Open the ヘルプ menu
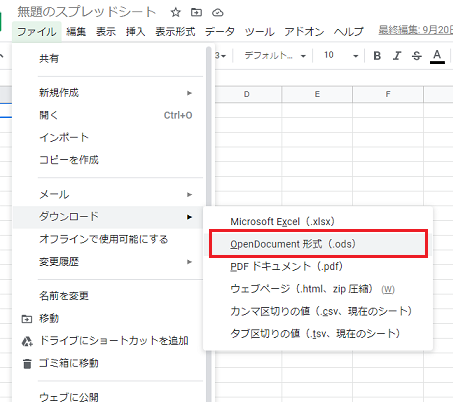453x402 pixels. 349,32
